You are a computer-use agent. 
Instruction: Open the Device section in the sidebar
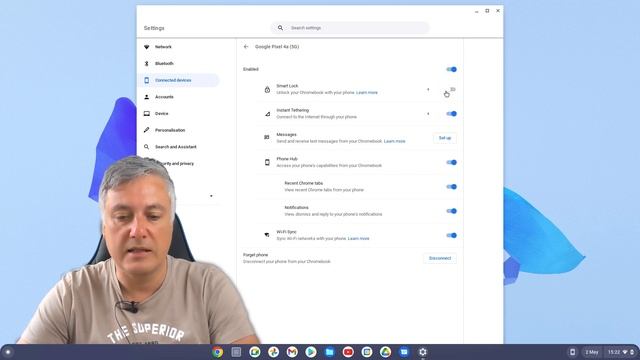coord(178,113)
